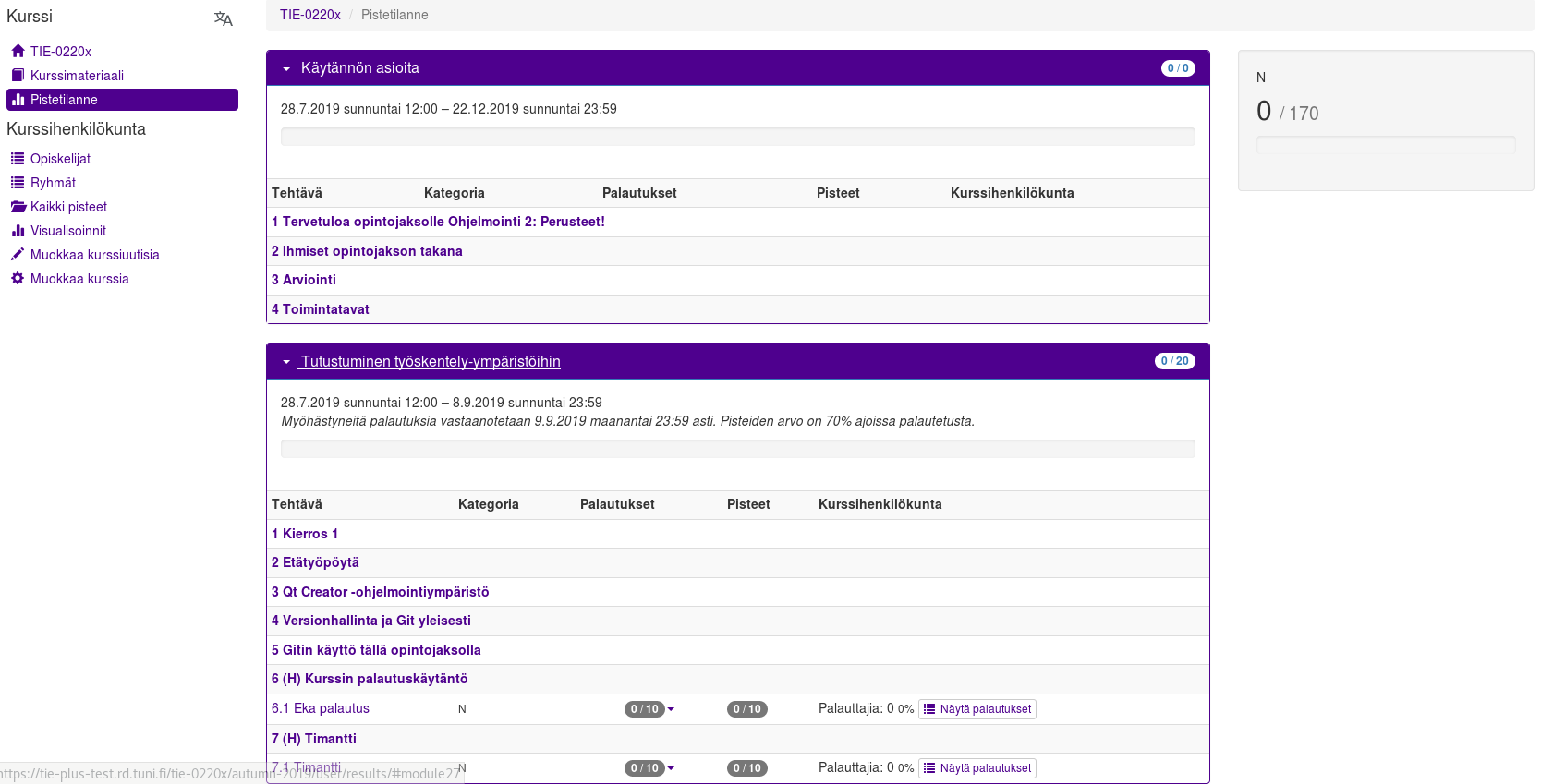Click TIE-0220x breadcrumb link

tap(310, 15)
